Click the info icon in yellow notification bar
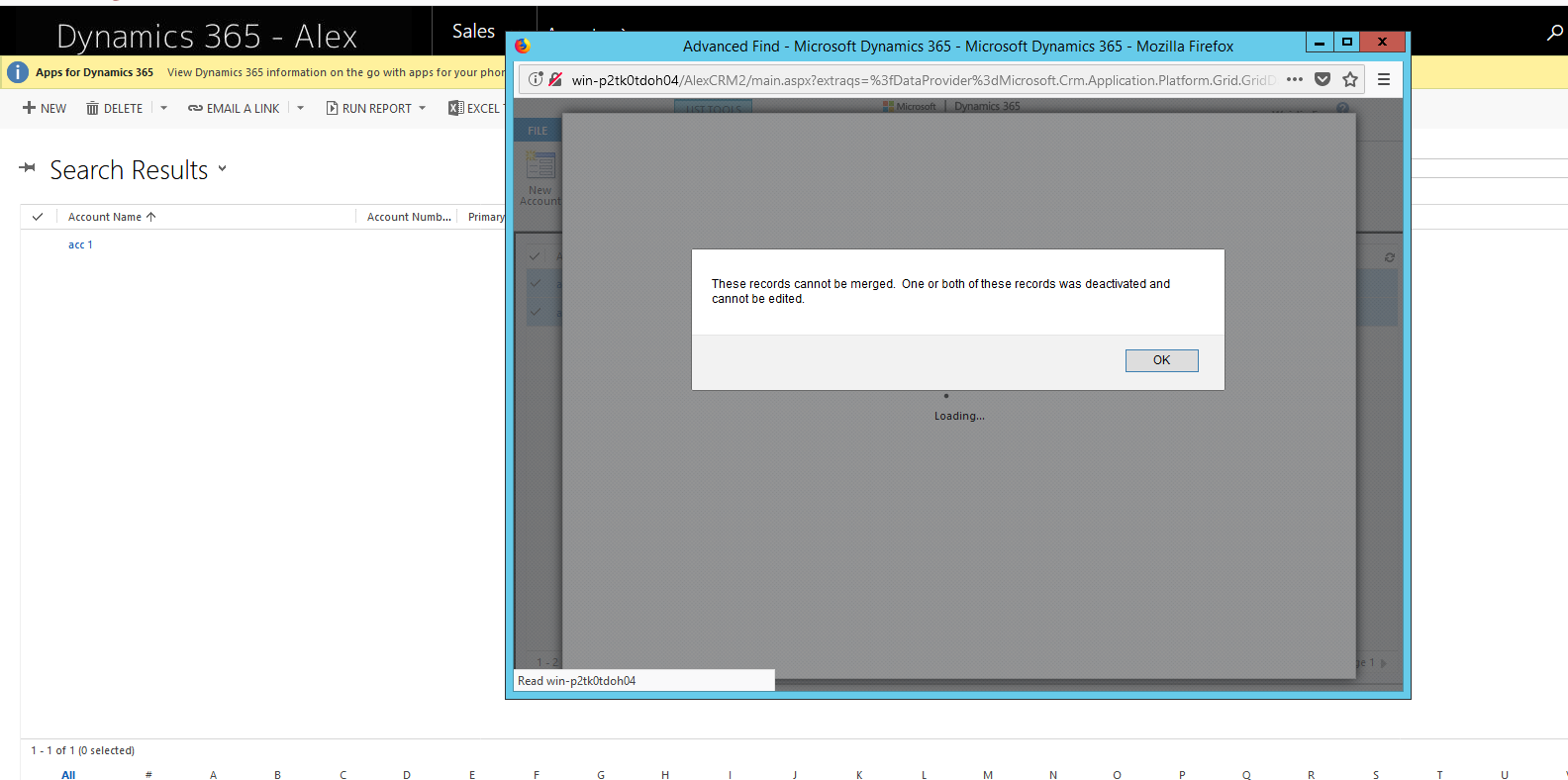The image size is (1568, 780). point(18,72)
